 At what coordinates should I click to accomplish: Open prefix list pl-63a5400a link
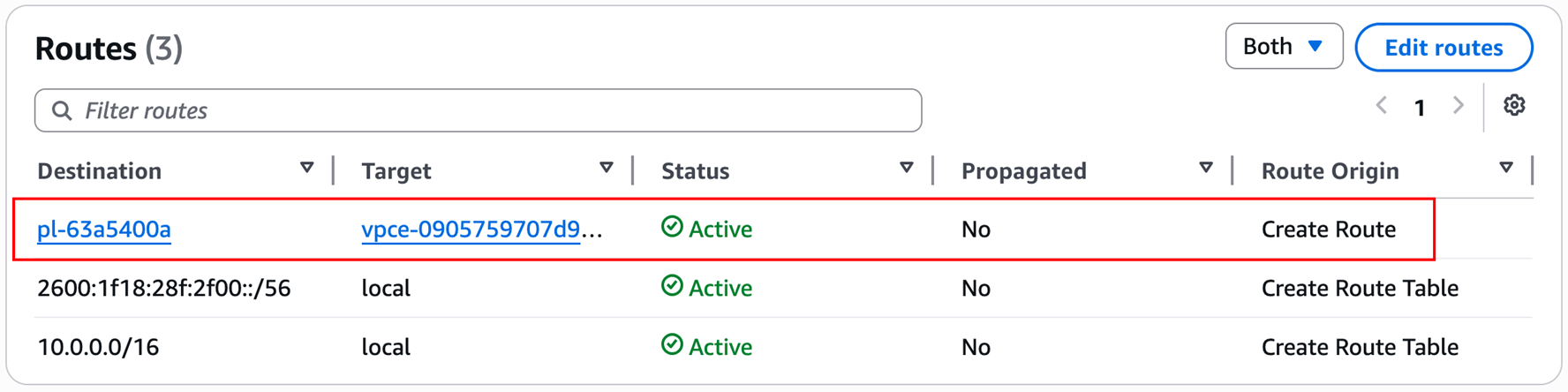pos(104,230)
